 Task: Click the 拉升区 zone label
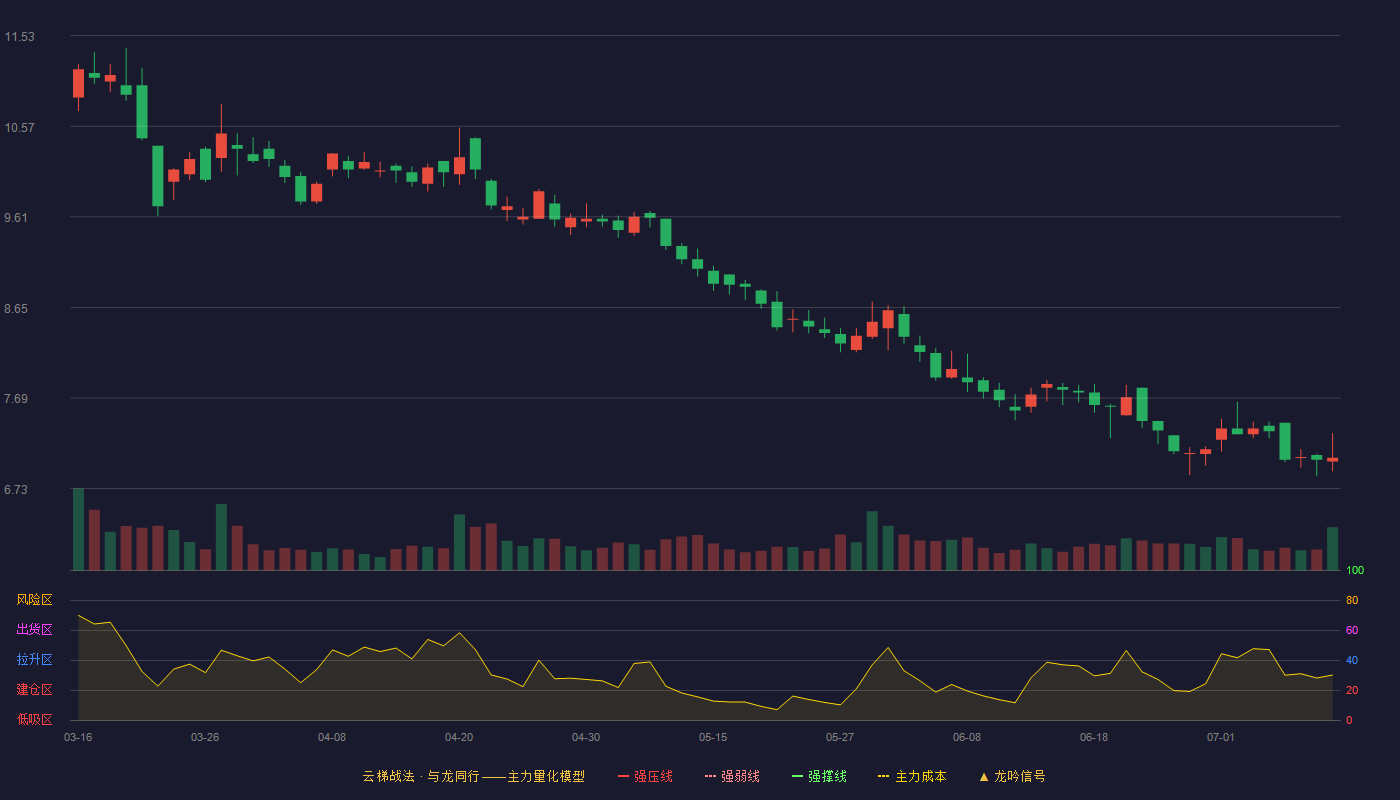tap(34, 660)
